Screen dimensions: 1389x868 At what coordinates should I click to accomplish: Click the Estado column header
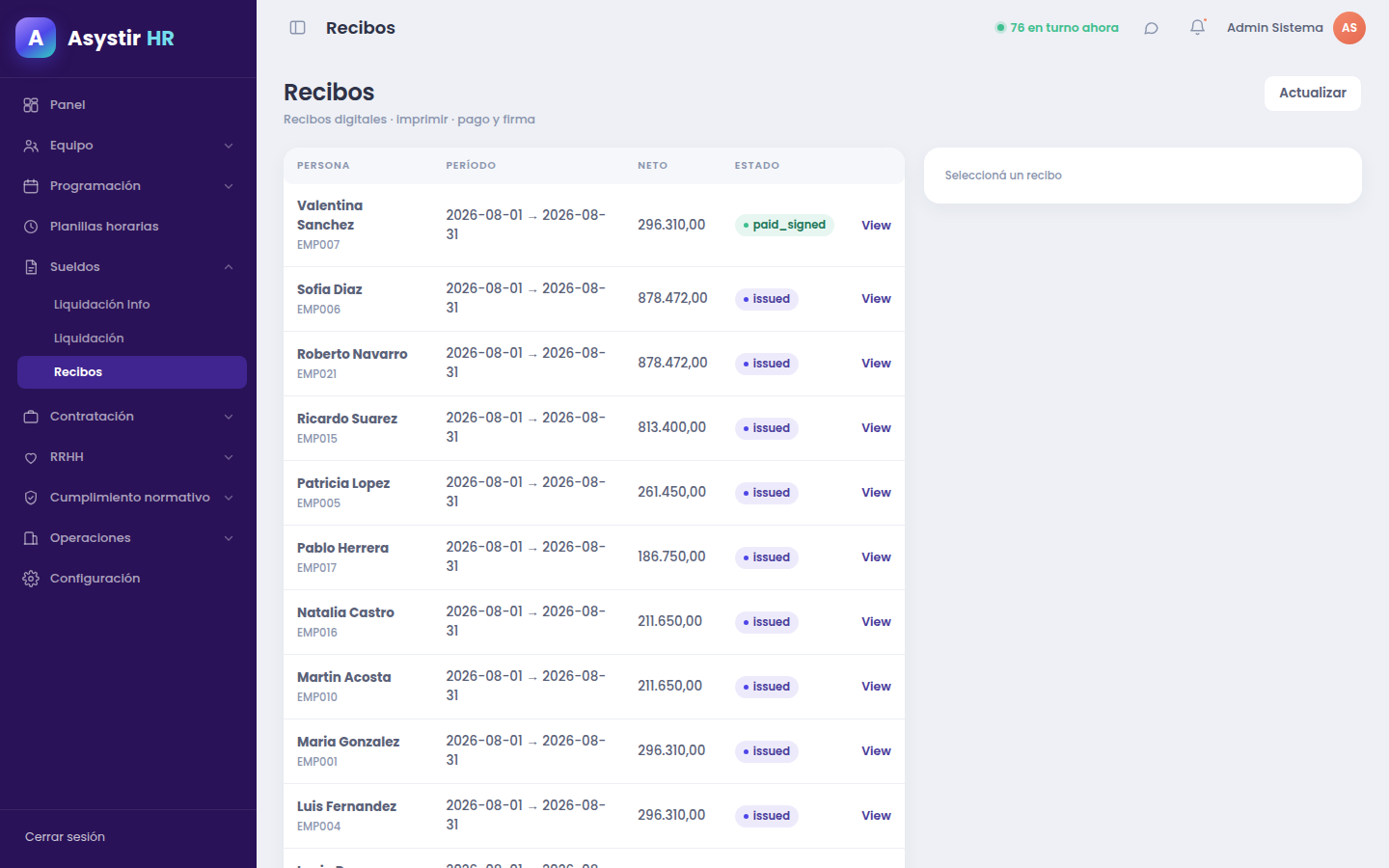[757, 166]
